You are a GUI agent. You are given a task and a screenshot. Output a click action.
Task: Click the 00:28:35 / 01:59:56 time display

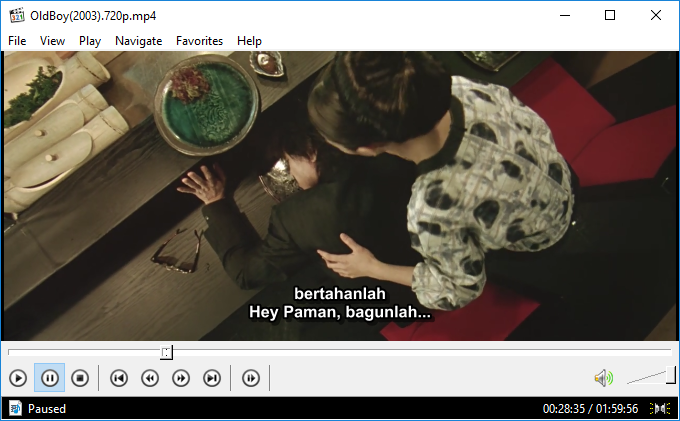[x=590, y=408]
